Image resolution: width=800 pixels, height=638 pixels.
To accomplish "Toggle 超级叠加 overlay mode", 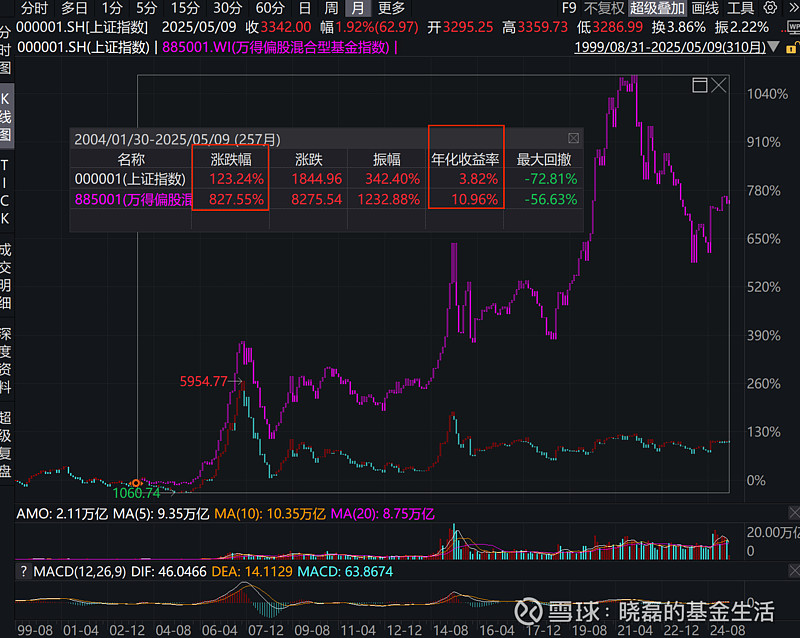I will [x=657, y=8].
